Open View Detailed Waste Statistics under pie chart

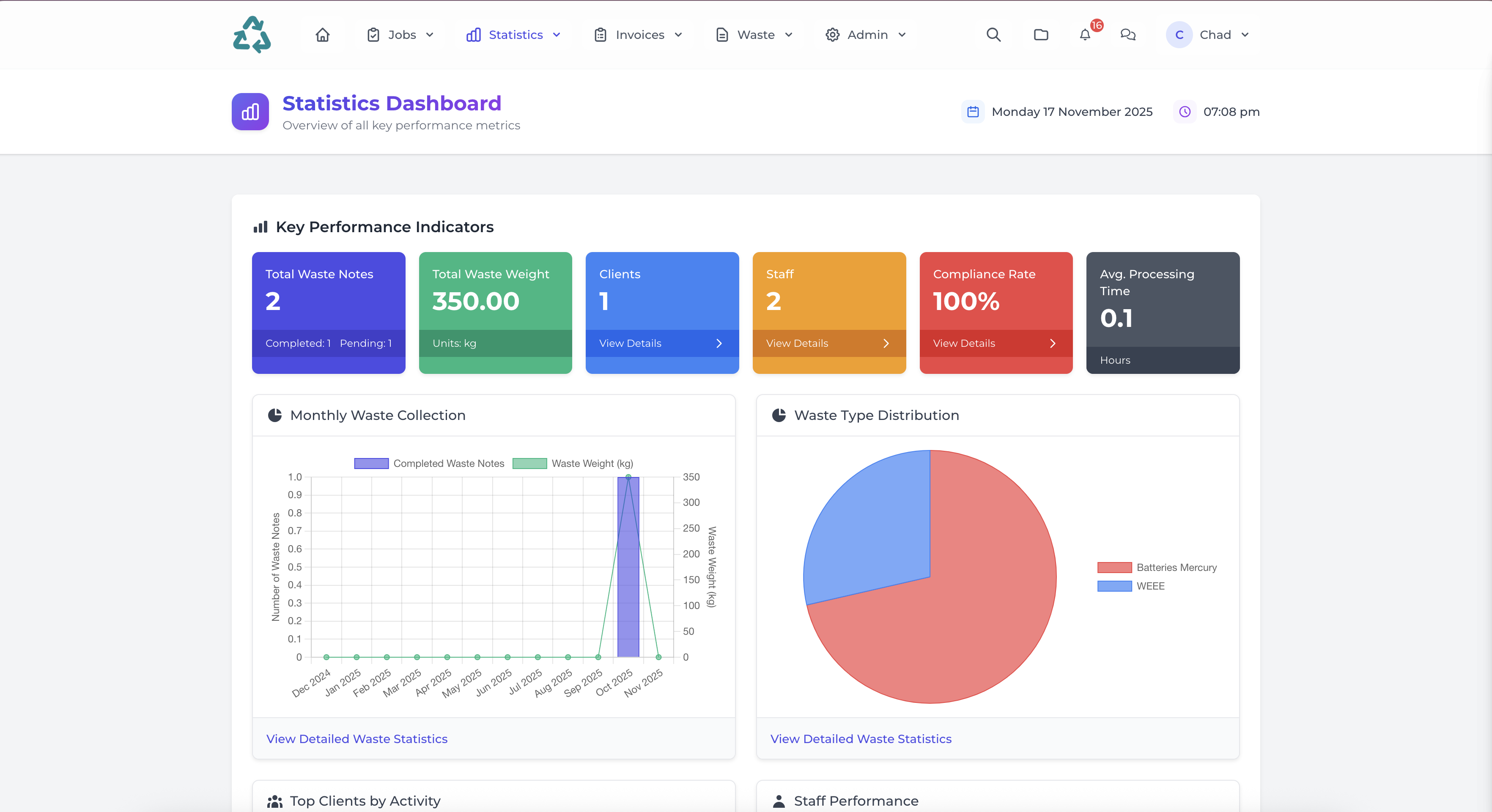[x=861, y=739]
